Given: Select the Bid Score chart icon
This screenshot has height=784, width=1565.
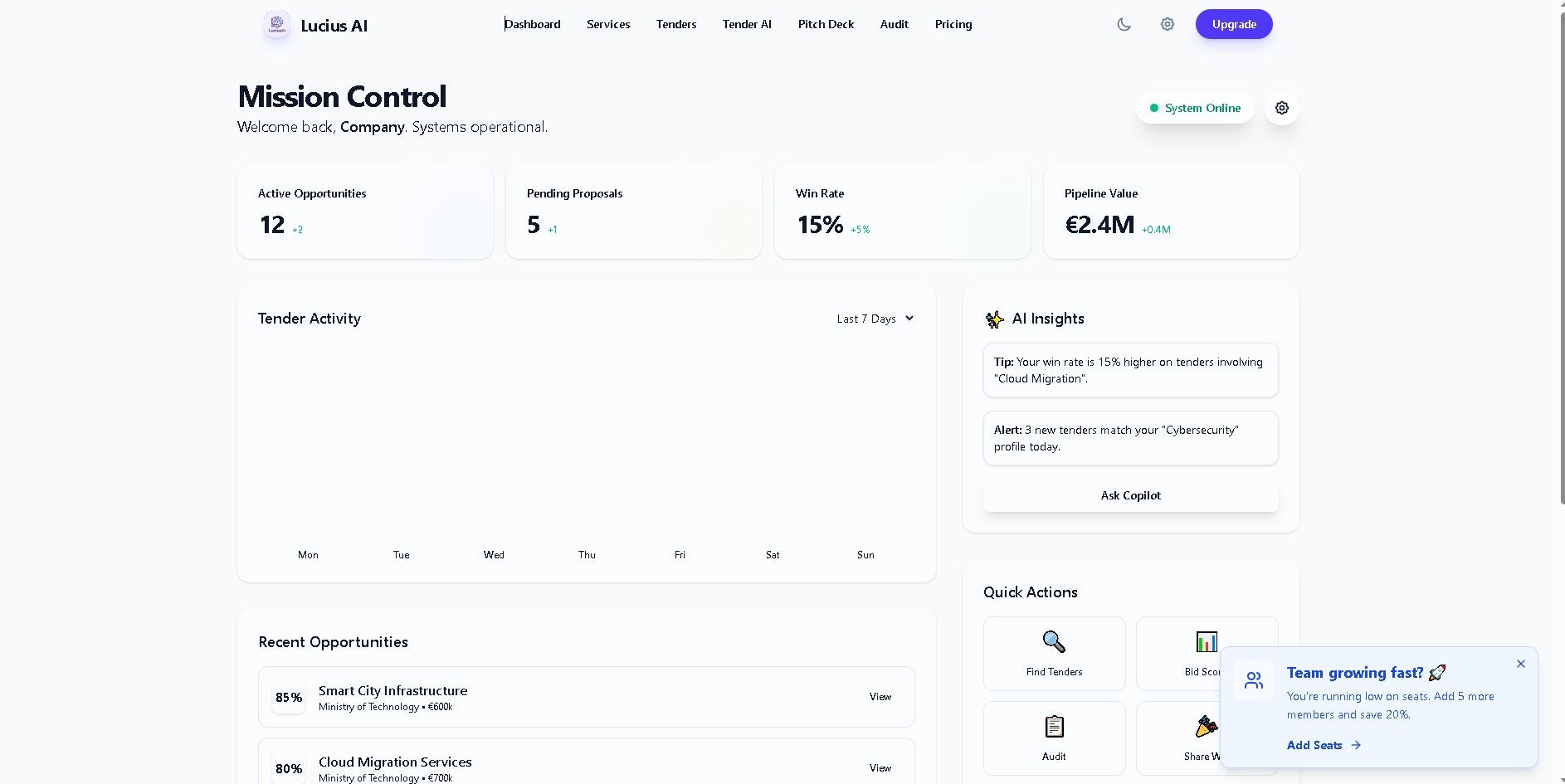Looking at the screenshot, I should (x=1207, y=641).
